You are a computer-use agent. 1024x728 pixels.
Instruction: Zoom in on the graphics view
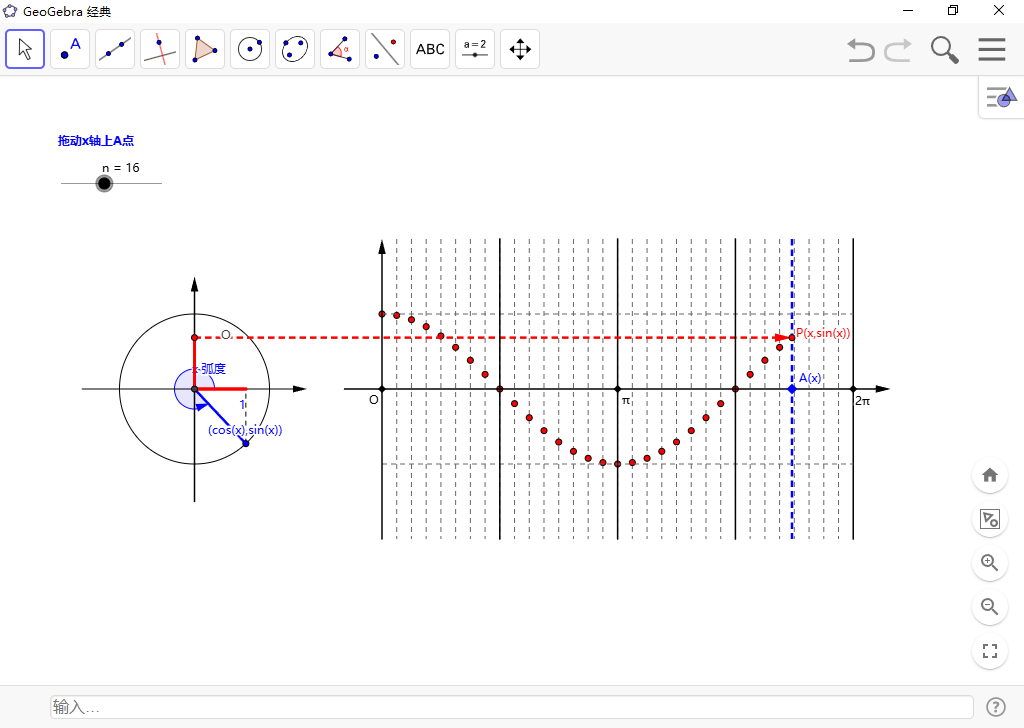[x=990, y=563]
